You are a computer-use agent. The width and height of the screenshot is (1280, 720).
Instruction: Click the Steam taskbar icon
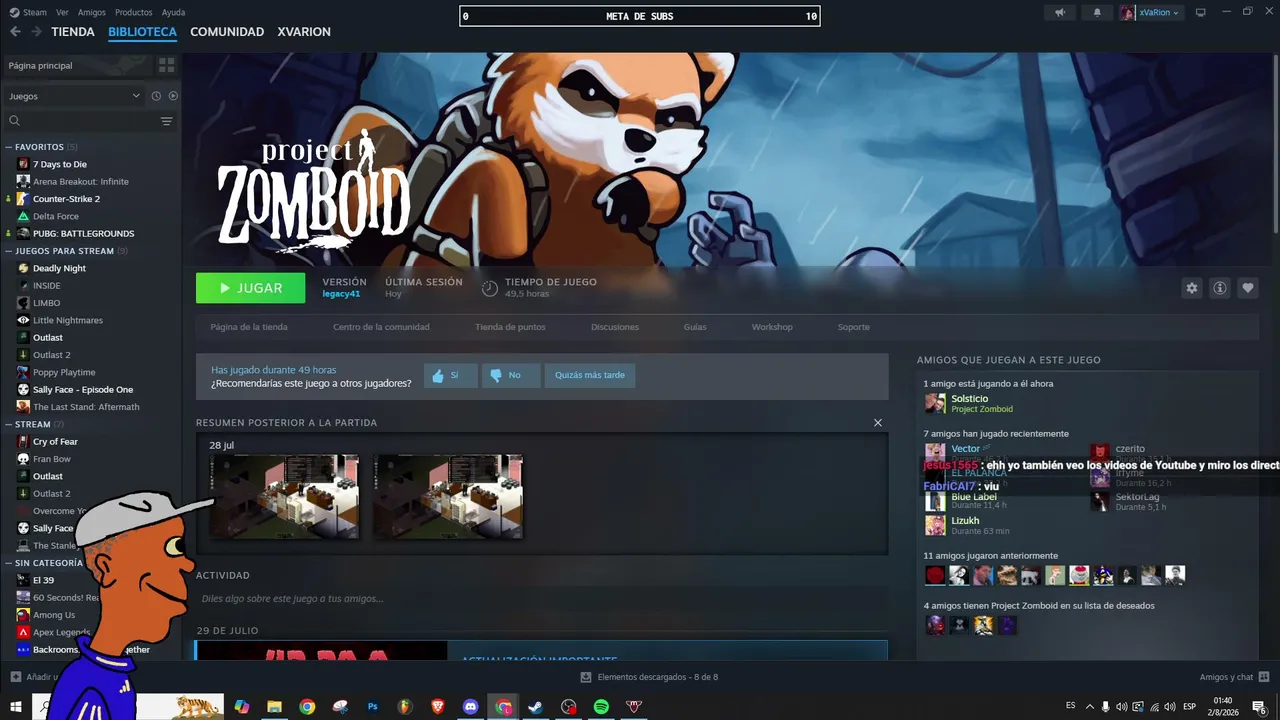tap(536, 707)
